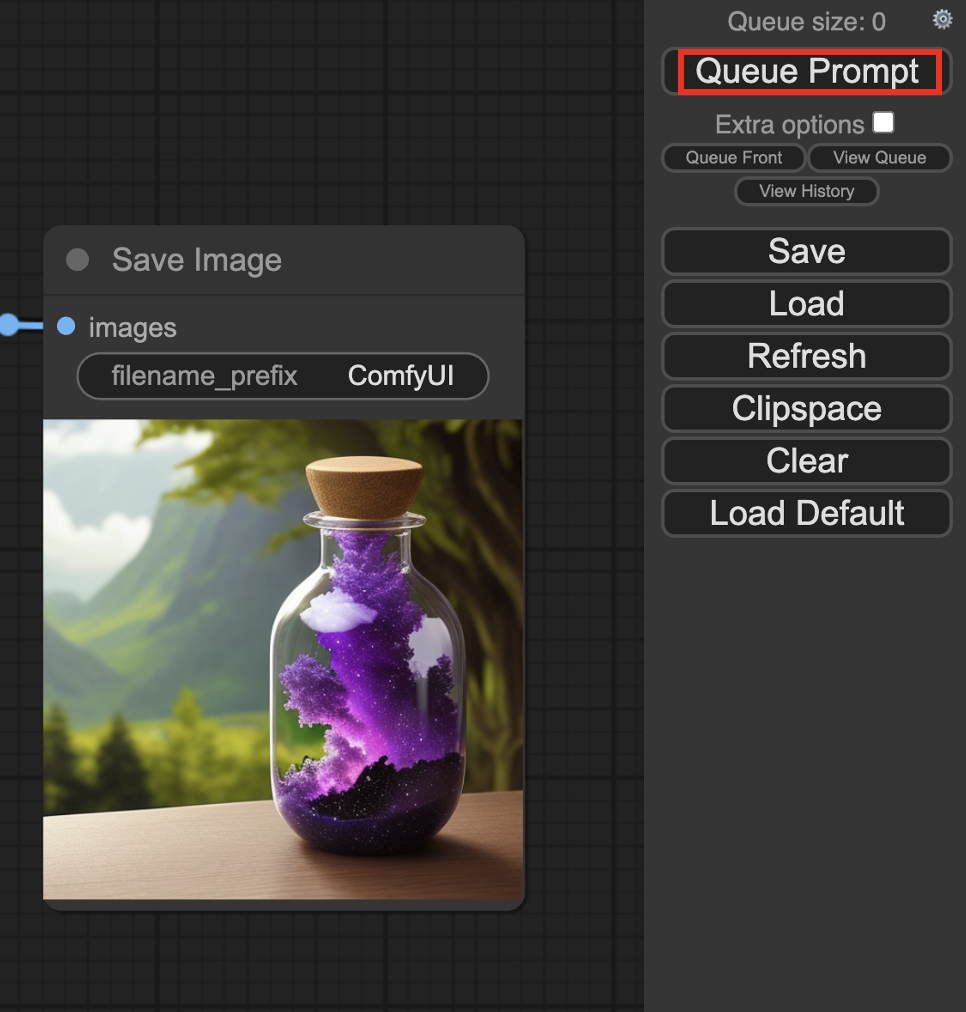
Task: Click the Extra options label
Action: [x=789, y=125]
